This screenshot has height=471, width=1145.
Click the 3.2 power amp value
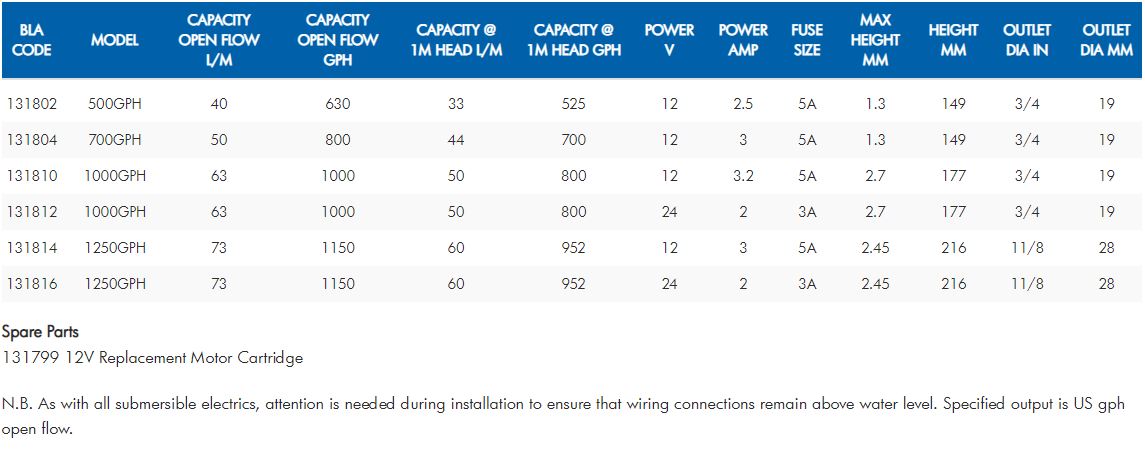point(743,176)
